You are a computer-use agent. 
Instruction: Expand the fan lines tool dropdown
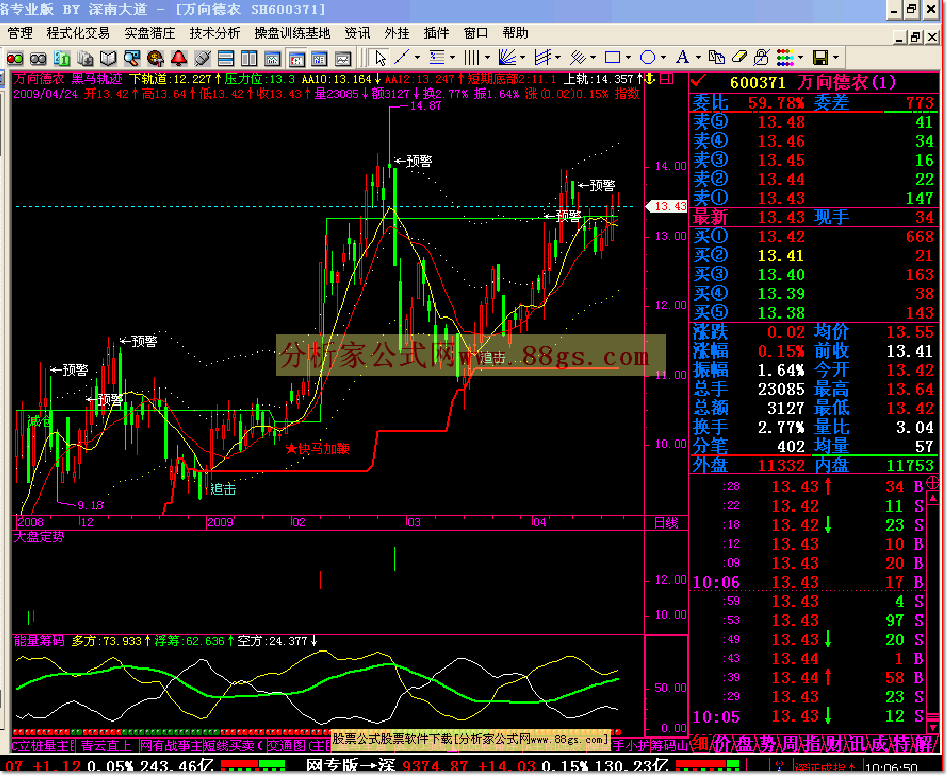click(522, 58)
